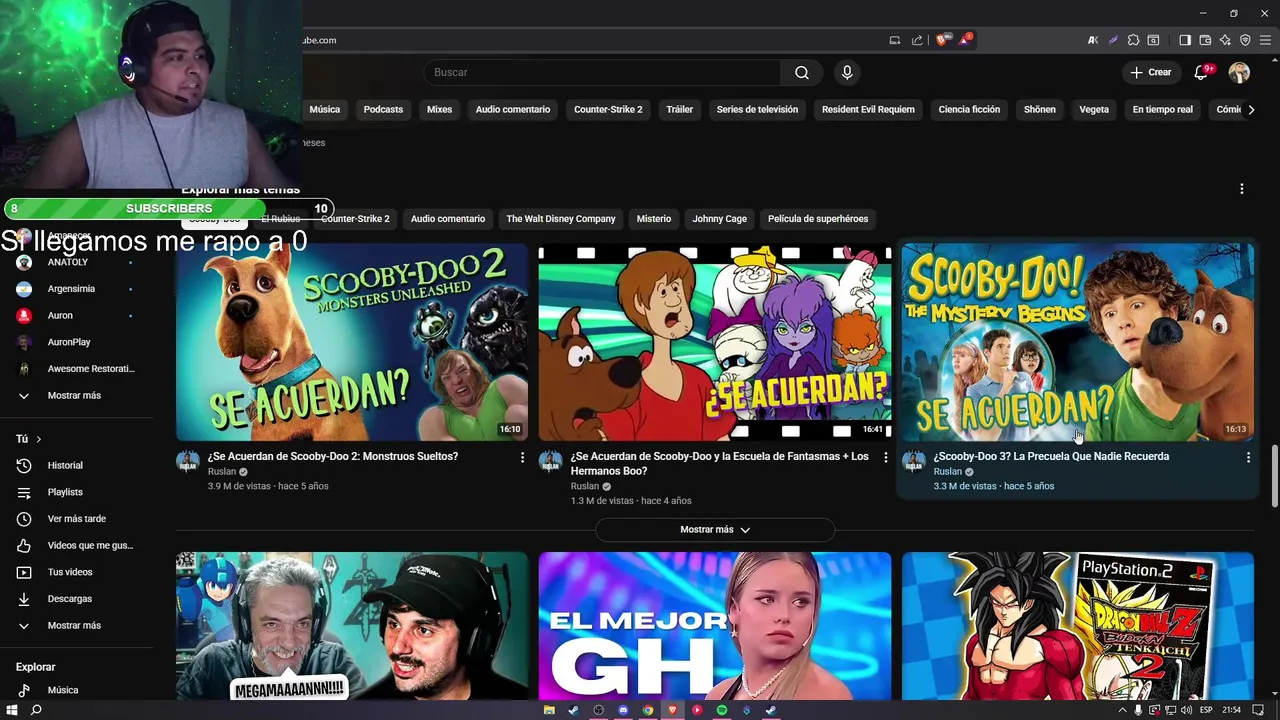The height and width of the screenshot is (720, 1280).
Task: Show hidden system tray icons
Action: [x=1122, y=710]
